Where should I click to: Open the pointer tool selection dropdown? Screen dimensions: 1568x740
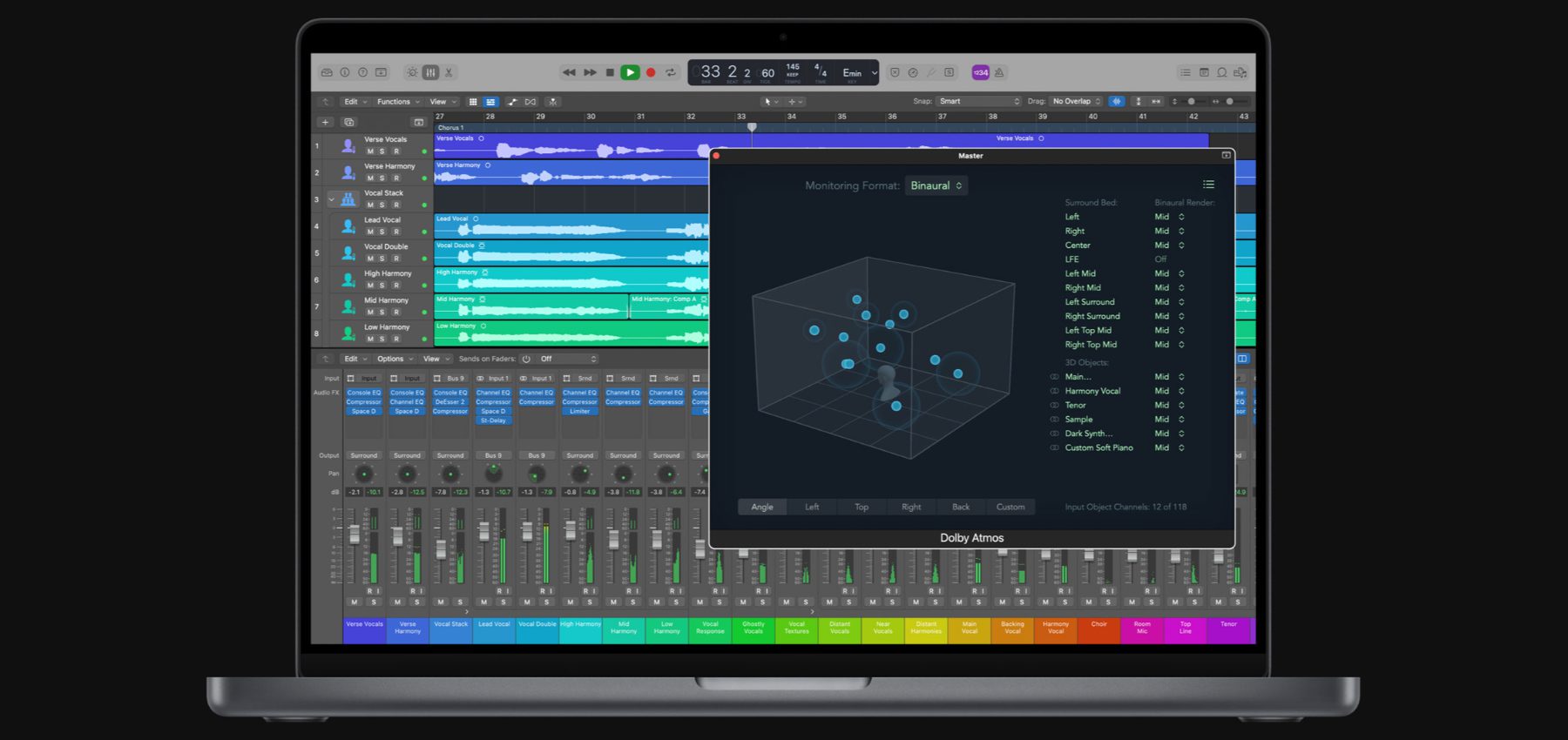coord(770,102)
